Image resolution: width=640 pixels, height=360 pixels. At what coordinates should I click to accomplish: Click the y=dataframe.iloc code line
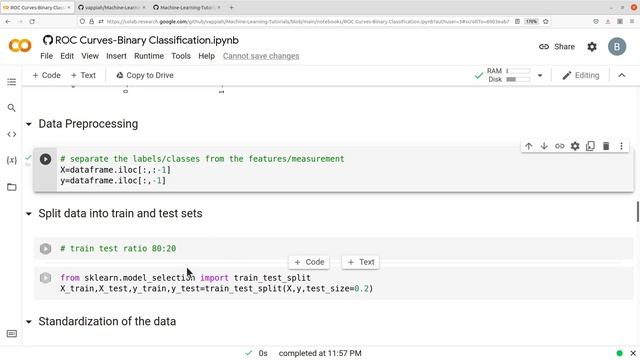point(113,181)
